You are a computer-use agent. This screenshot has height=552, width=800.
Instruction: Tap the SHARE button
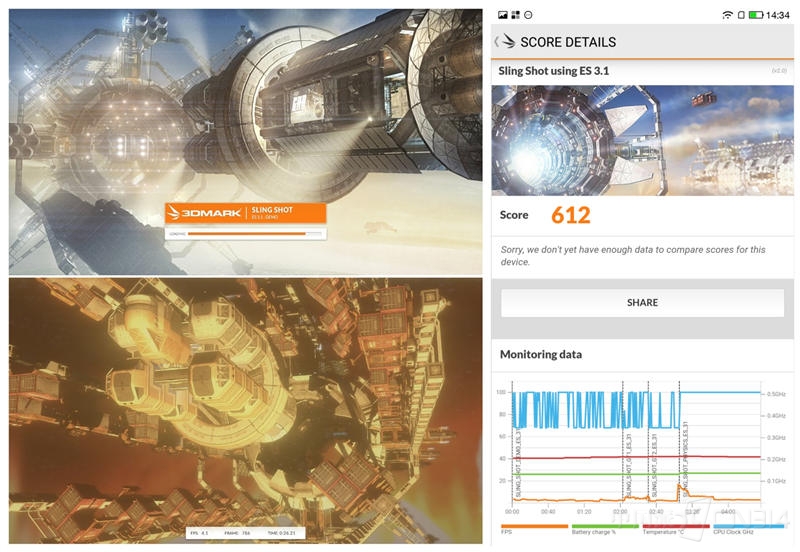(x=642, y=303)
